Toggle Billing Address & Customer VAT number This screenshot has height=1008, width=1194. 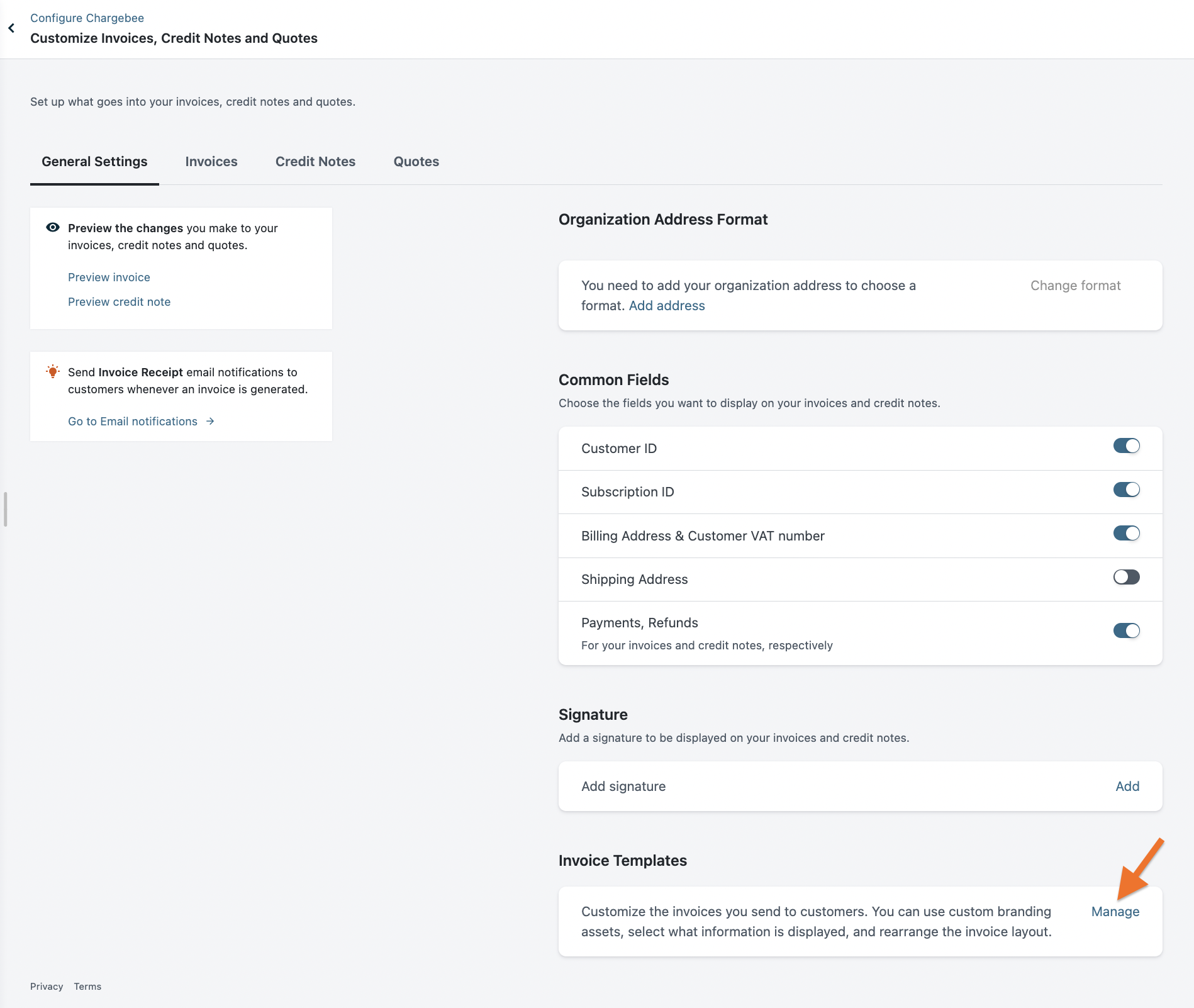pos(1126,534)
